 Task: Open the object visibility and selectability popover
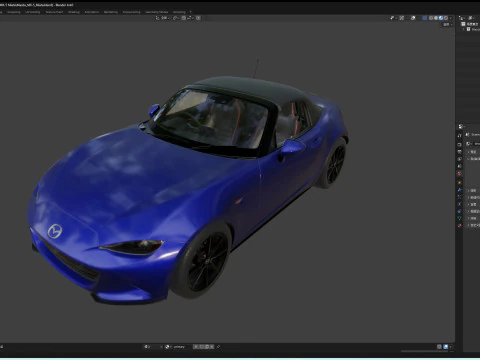[393, 18]
